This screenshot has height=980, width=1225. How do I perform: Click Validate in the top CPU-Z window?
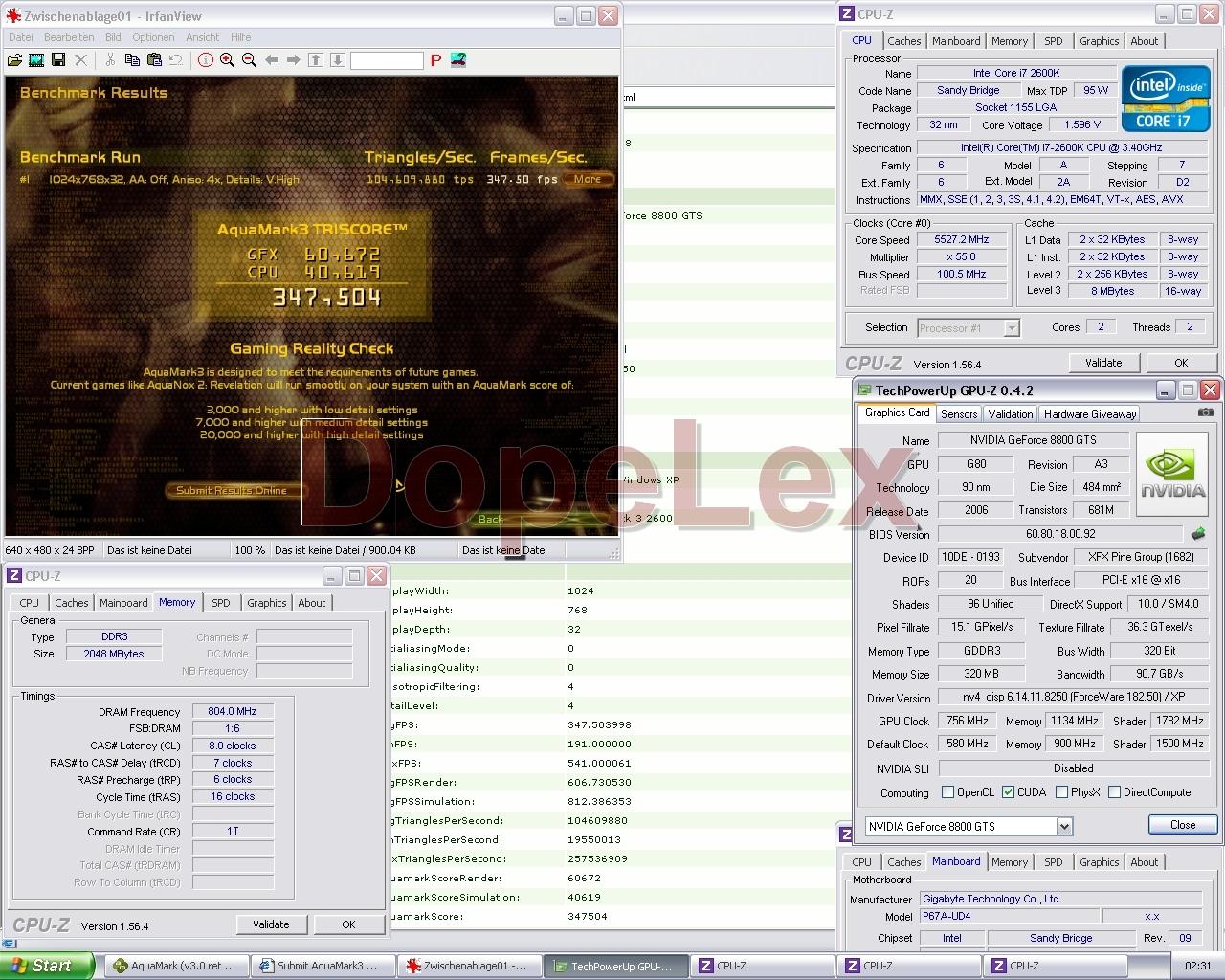[x=1103, y=363]
